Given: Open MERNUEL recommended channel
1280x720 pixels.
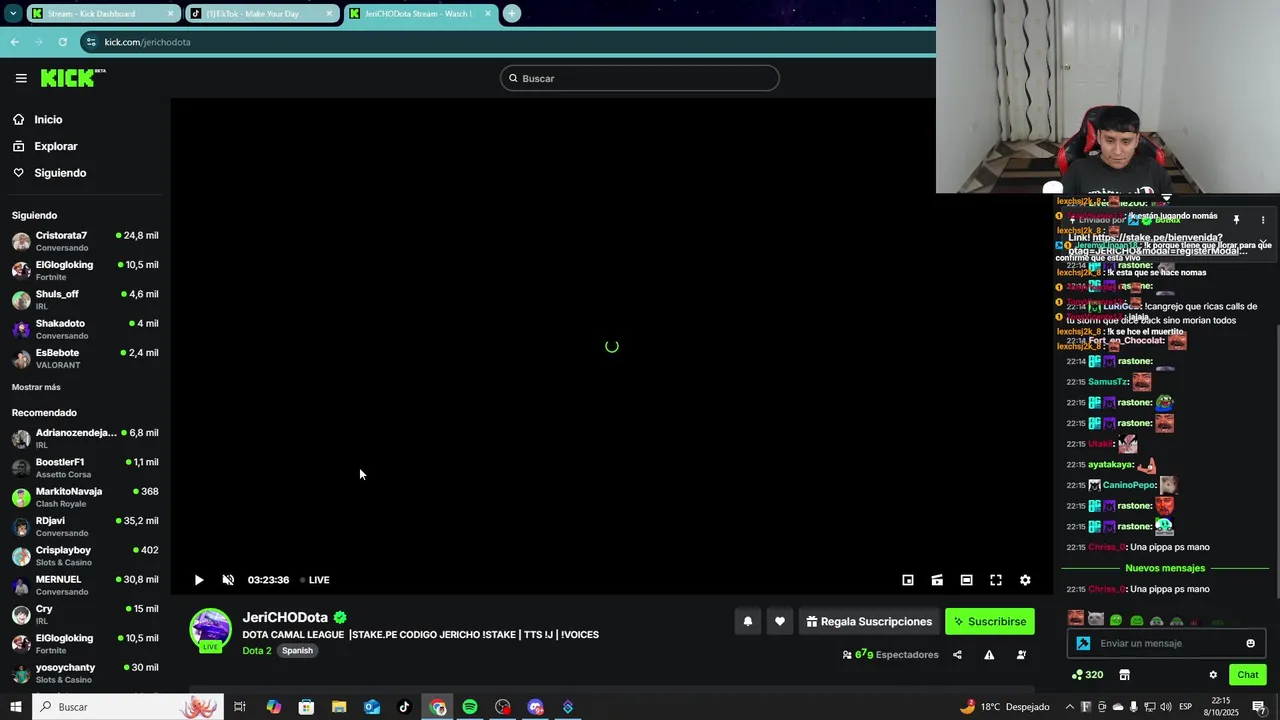Looking at the screenshot, I should [x=85, y=585].
